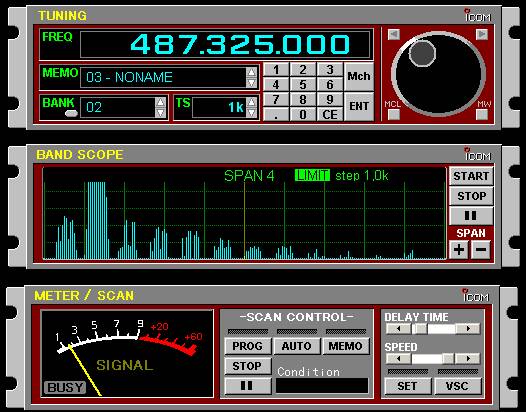Toggle the BANK indicator switch
The image size is (526, 412).
coord(71,113)
